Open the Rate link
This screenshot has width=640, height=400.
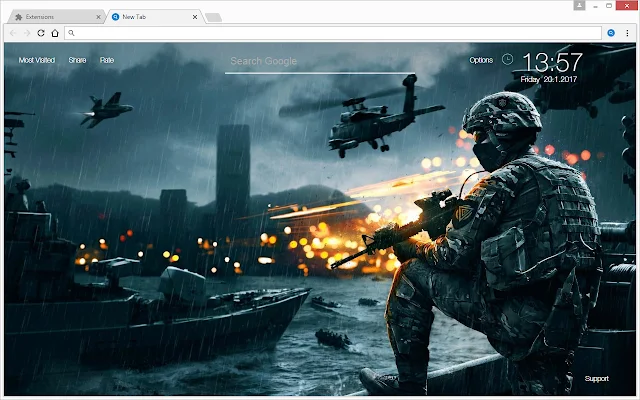107,60
